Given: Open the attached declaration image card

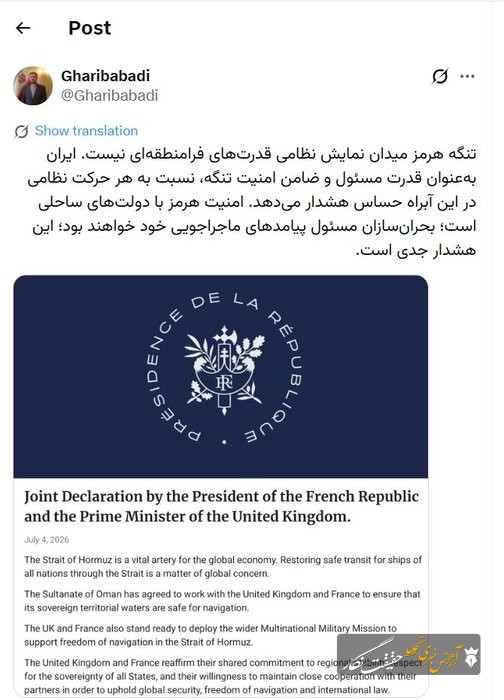Looking at the screenshot, I should (x=221, y=486).
